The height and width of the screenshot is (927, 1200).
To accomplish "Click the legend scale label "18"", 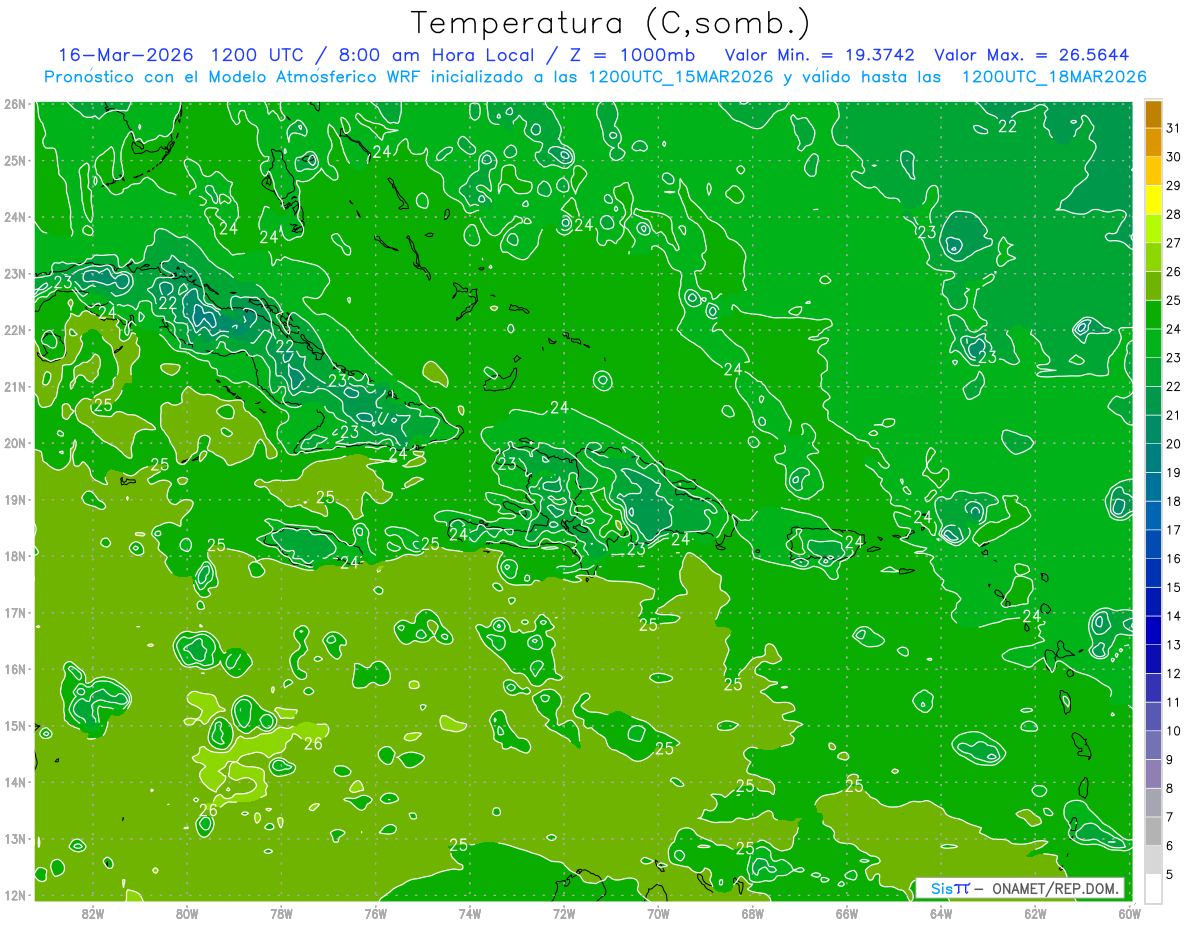I will (1173, 502).
